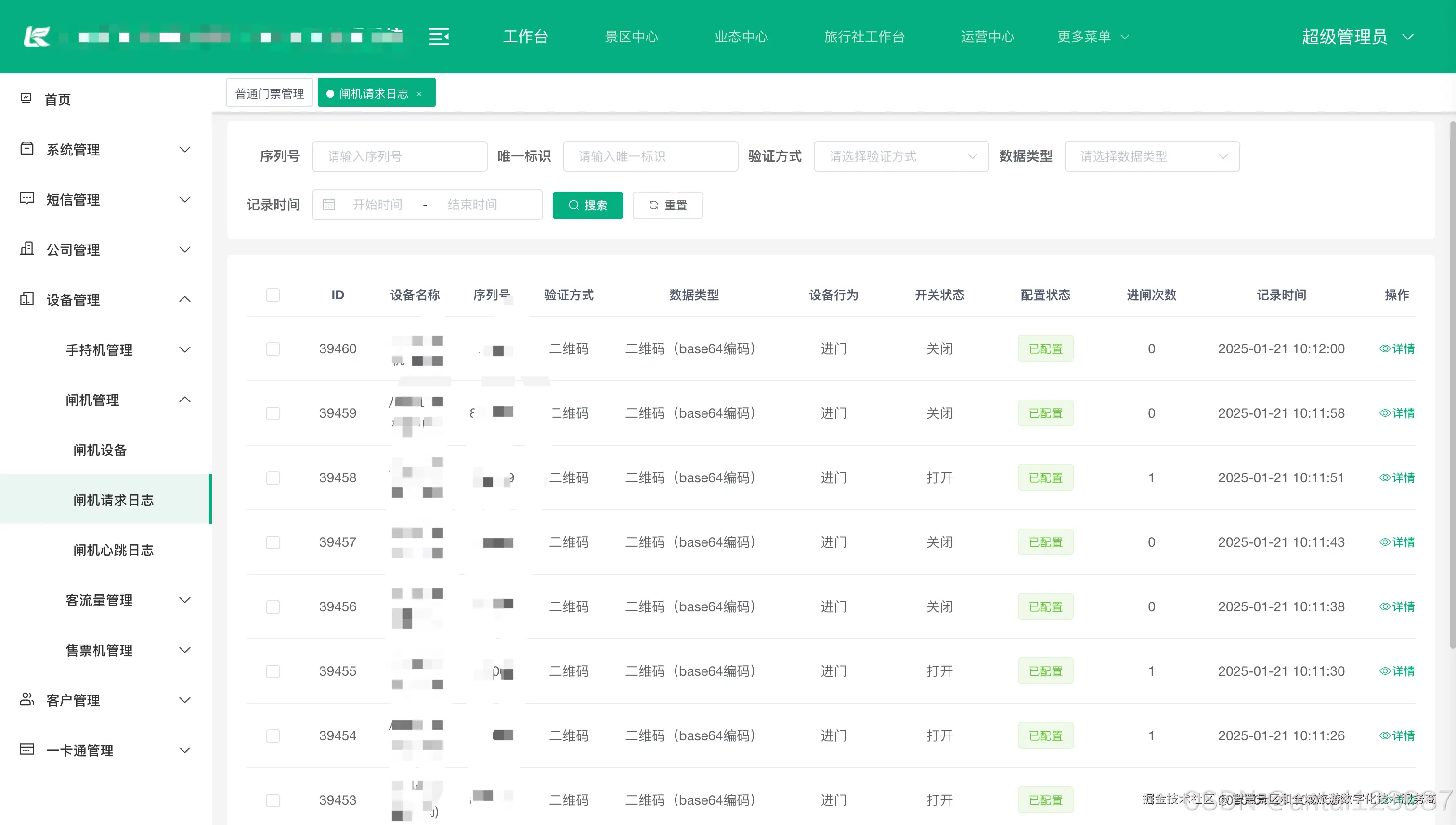The height and width of the screenshot is (825, 1456).
Task: Click the calendar icon in 记录时间 field
Action: click(x=329, y=205)
